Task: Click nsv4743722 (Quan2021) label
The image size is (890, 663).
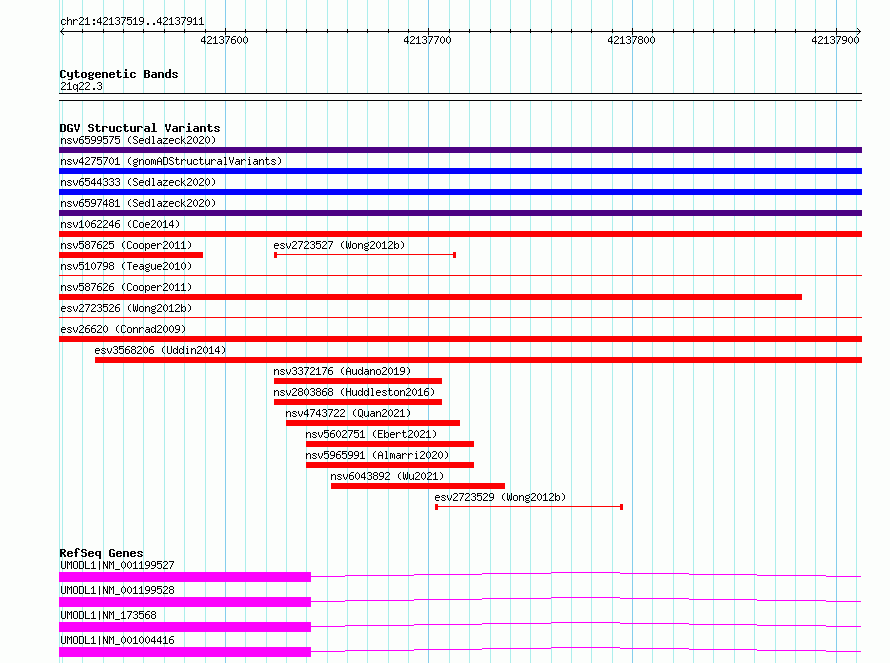Action: (348, 413)
